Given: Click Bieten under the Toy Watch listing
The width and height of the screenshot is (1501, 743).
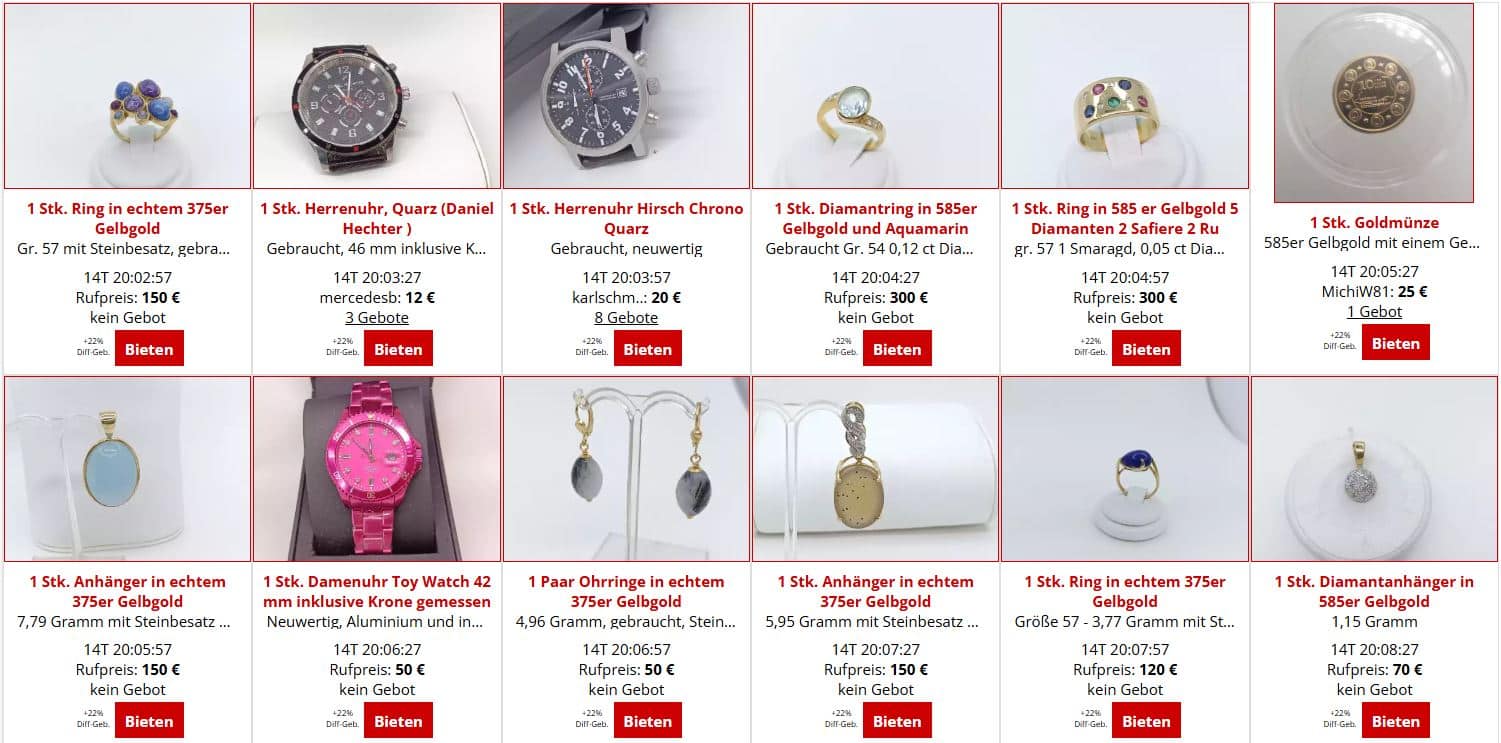Looking at the screenshot, I should tap(398, 721).
